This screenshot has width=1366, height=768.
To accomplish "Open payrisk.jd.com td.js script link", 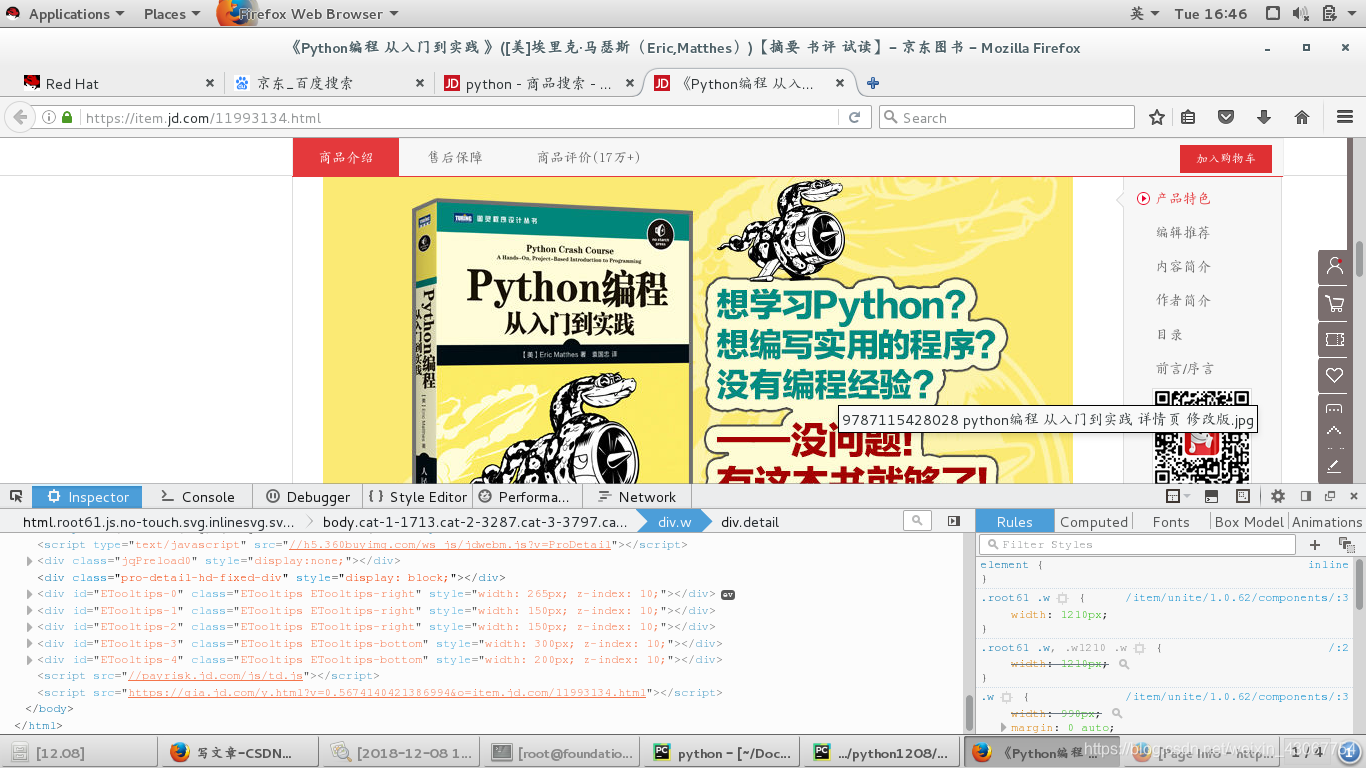I will 215,676.
